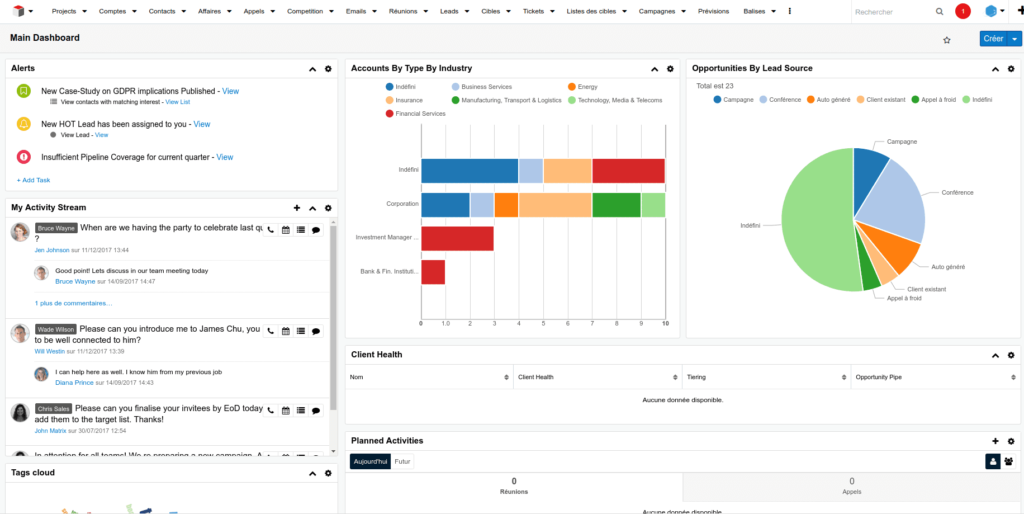Open '1 plus de commentaires' link

point(73,302)
